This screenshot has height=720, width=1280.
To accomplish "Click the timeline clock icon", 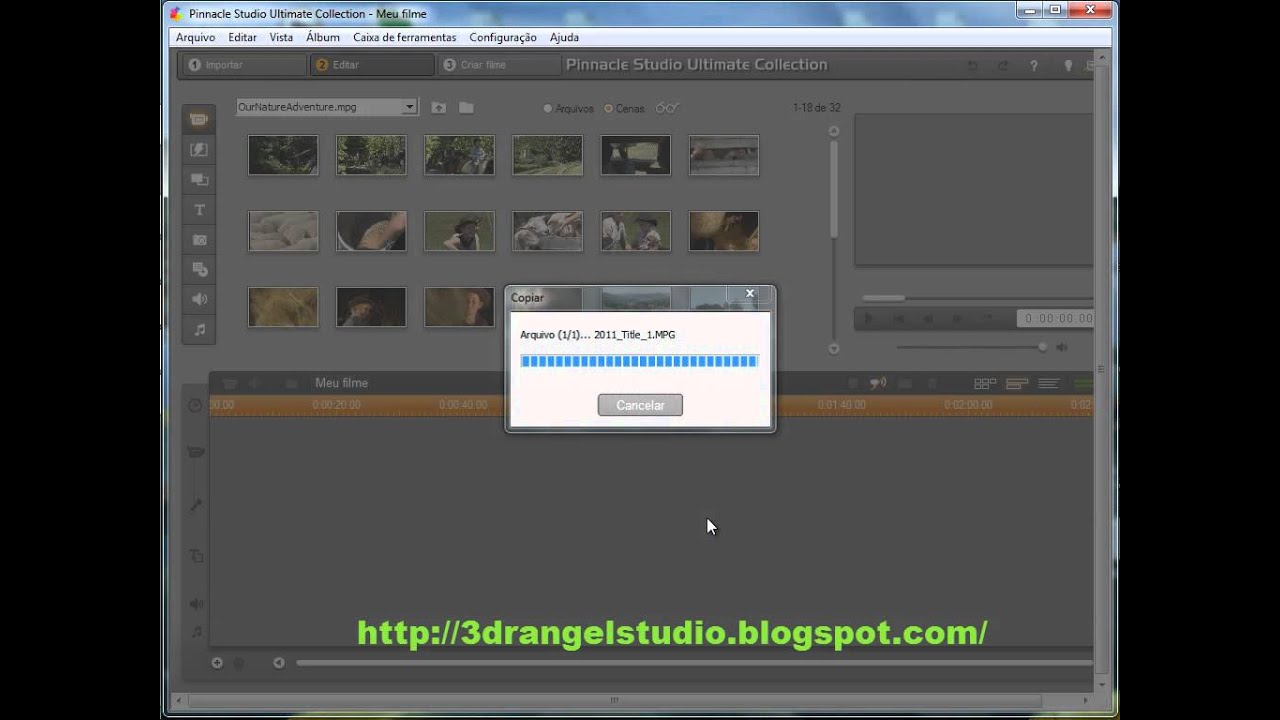I will pos(195,405).
